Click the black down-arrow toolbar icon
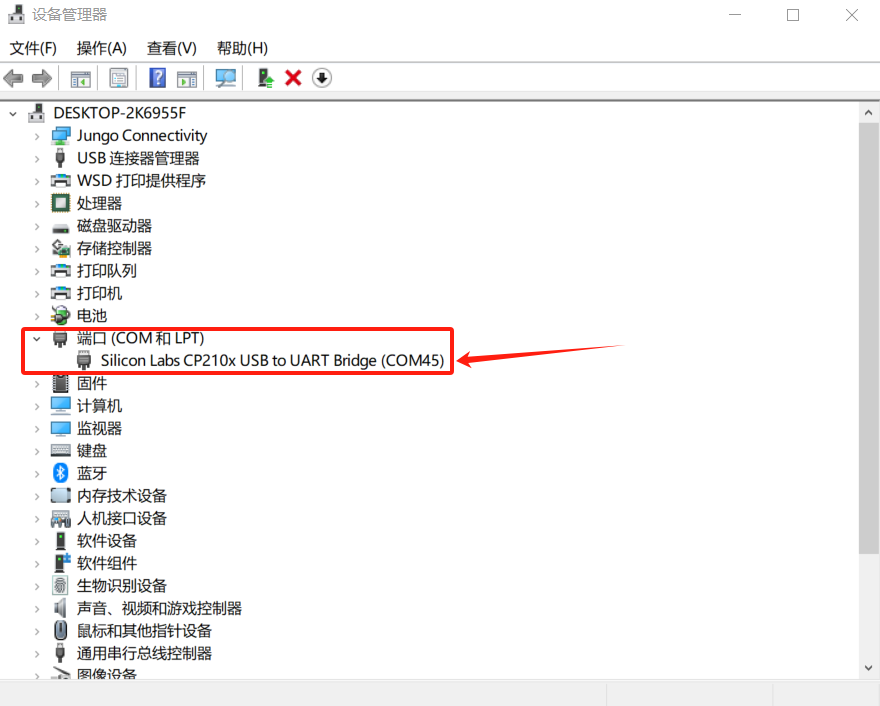This screenshot has width=880, height=706. [321, 78]
